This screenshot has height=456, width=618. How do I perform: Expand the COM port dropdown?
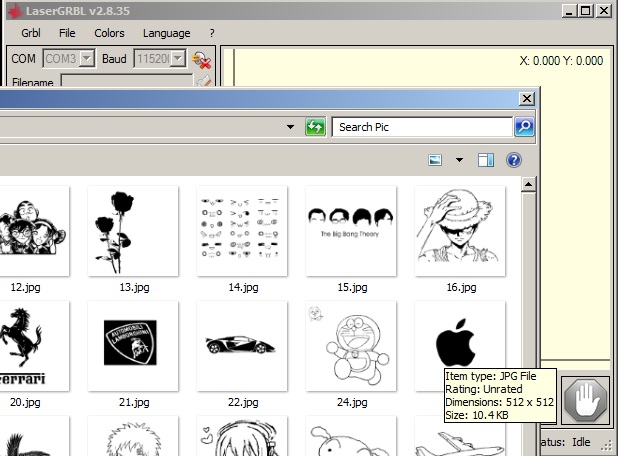click(x=87, y=59)
